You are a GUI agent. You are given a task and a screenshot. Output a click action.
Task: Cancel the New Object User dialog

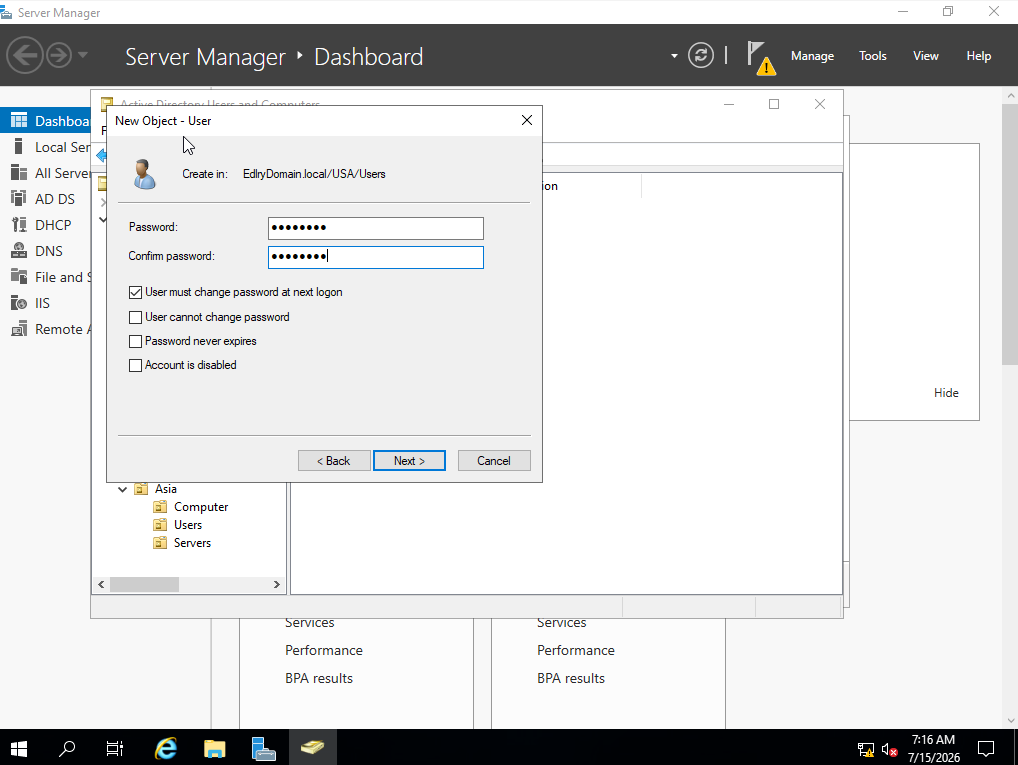pos(494,460)
